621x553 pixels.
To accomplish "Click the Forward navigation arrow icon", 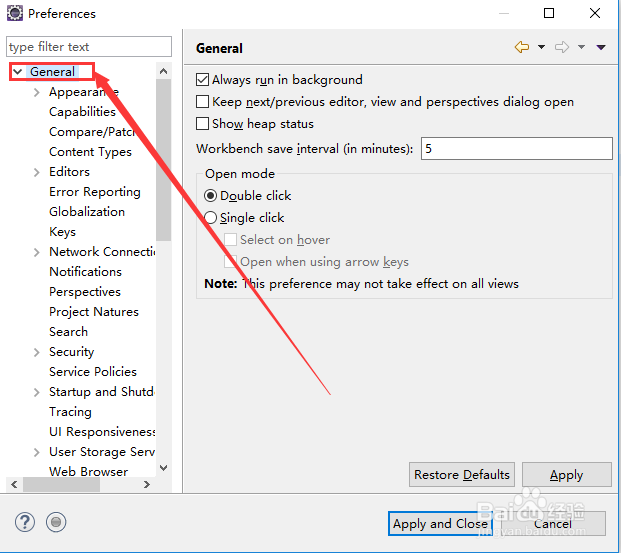I will click(x=562, y=47).
